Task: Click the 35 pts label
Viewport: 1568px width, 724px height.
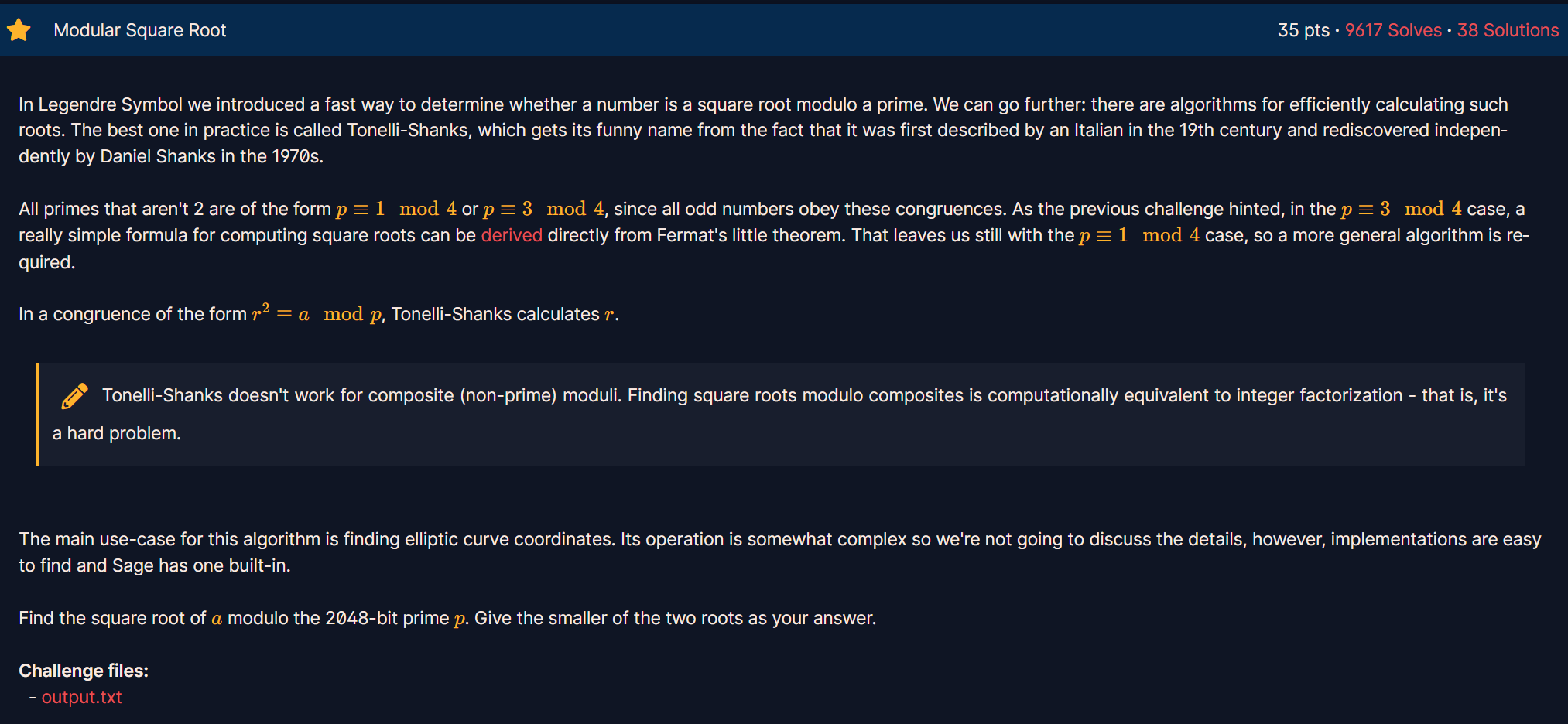Action: [x=1303, y=30]
